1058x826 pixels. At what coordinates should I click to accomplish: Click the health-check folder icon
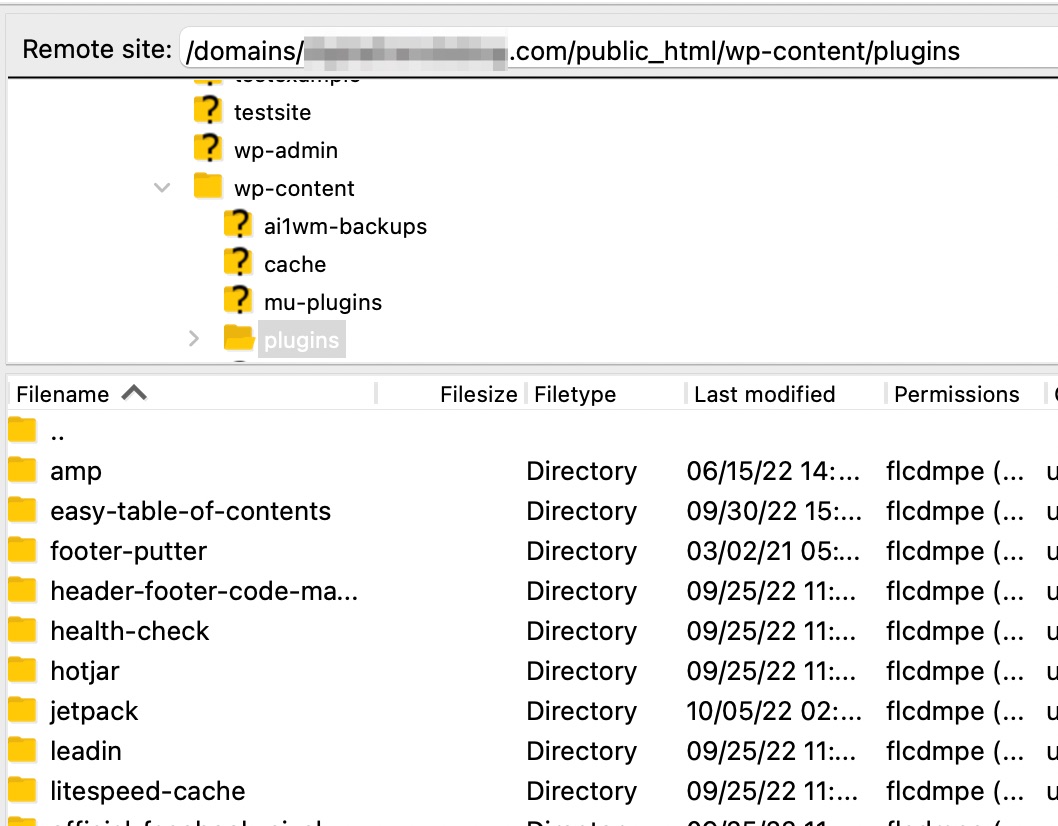pyautogui.click(x=22, y=630)
